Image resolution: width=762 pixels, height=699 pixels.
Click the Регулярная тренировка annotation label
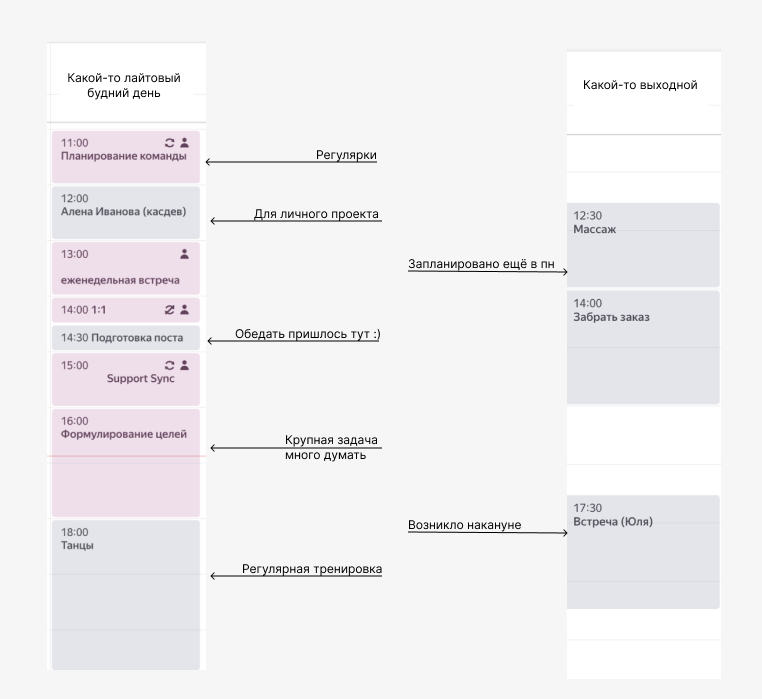[312, 569]
